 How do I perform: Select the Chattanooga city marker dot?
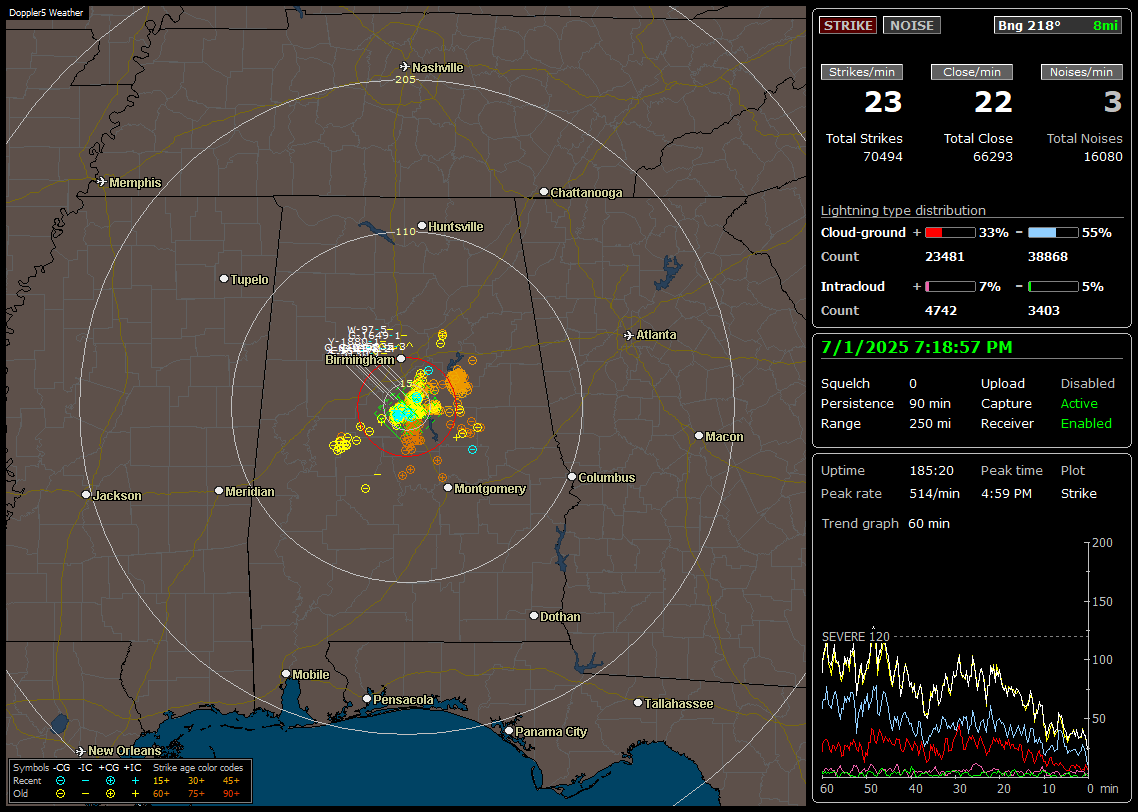click(x=544, y=192)
